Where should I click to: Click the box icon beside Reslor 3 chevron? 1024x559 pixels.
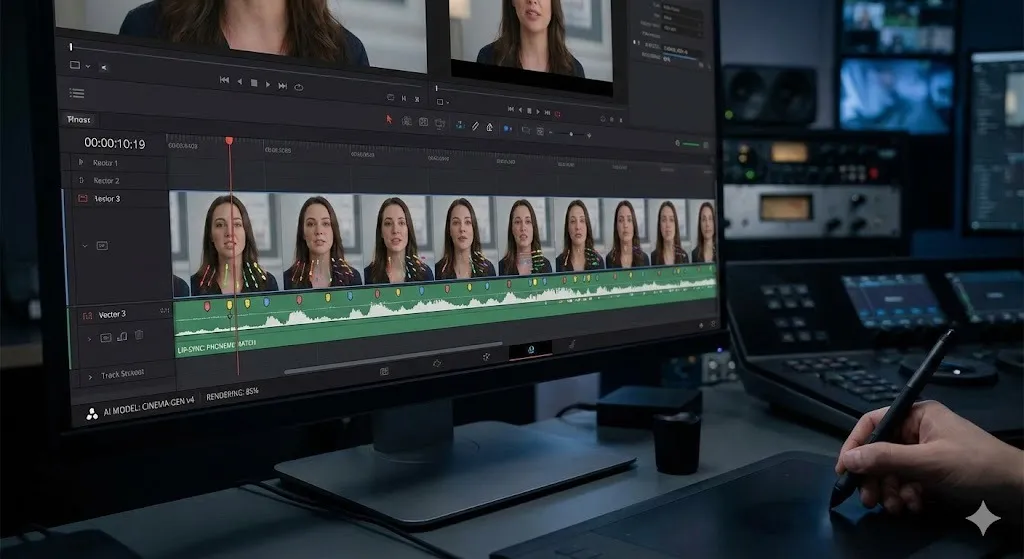[x=102, y=246]
